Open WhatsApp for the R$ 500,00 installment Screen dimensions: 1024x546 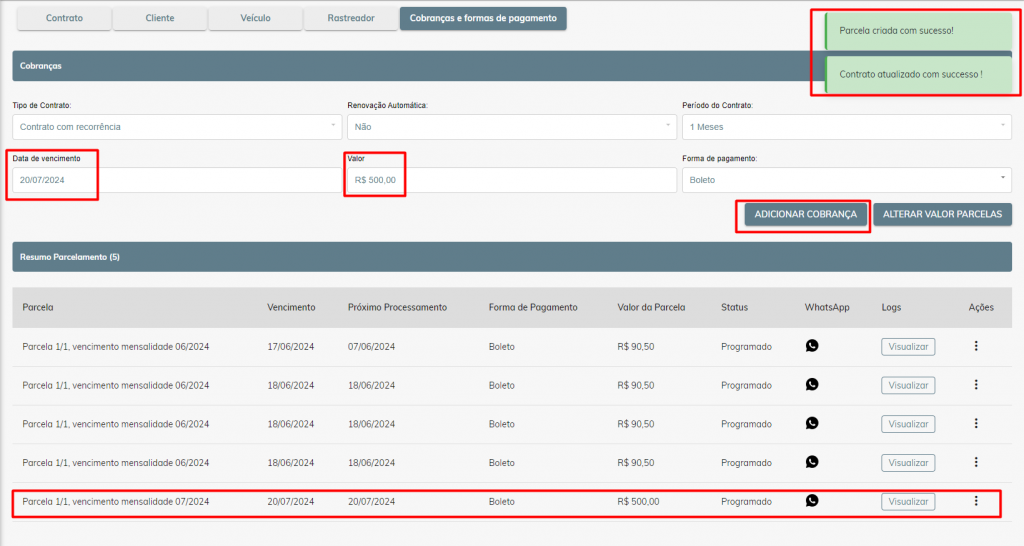pyautogui.click(x=812, y=500)
